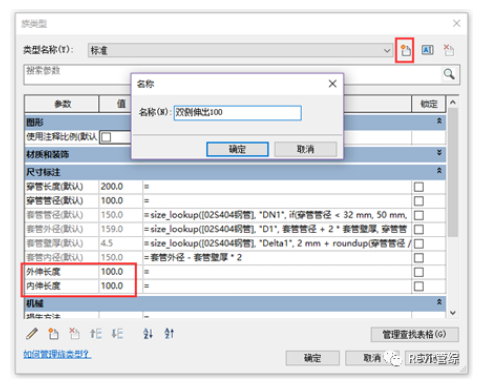Click the scrollbar up arrow of parameter list
The width and height of the screenshot is (495, 389).
pos(453,102)
